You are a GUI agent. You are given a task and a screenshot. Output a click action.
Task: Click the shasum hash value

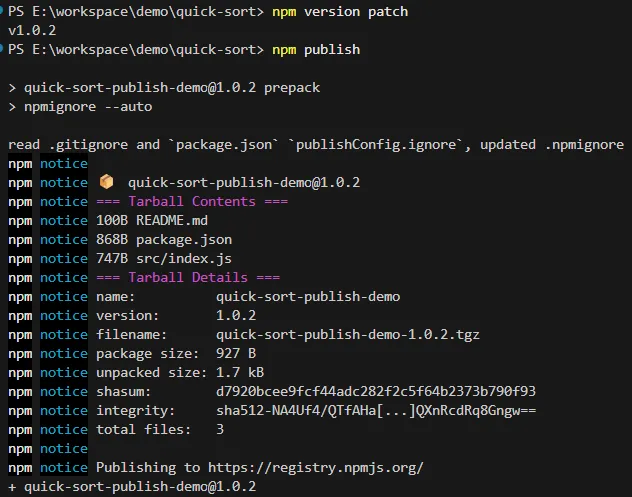click(x=376, y=391)
